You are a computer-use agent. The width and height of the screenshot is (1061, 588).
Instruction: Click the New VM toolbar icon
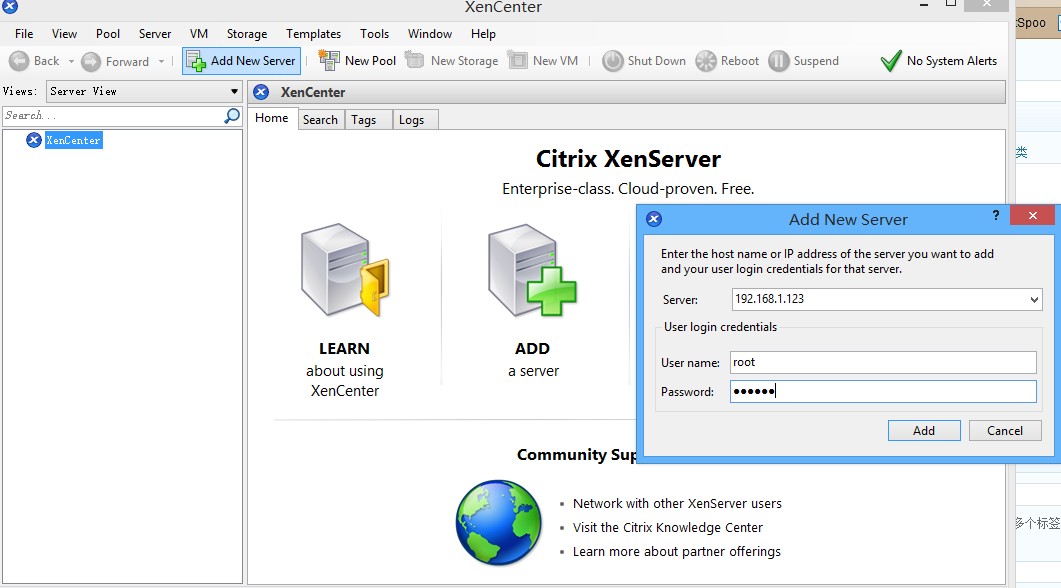coord(518,60)
